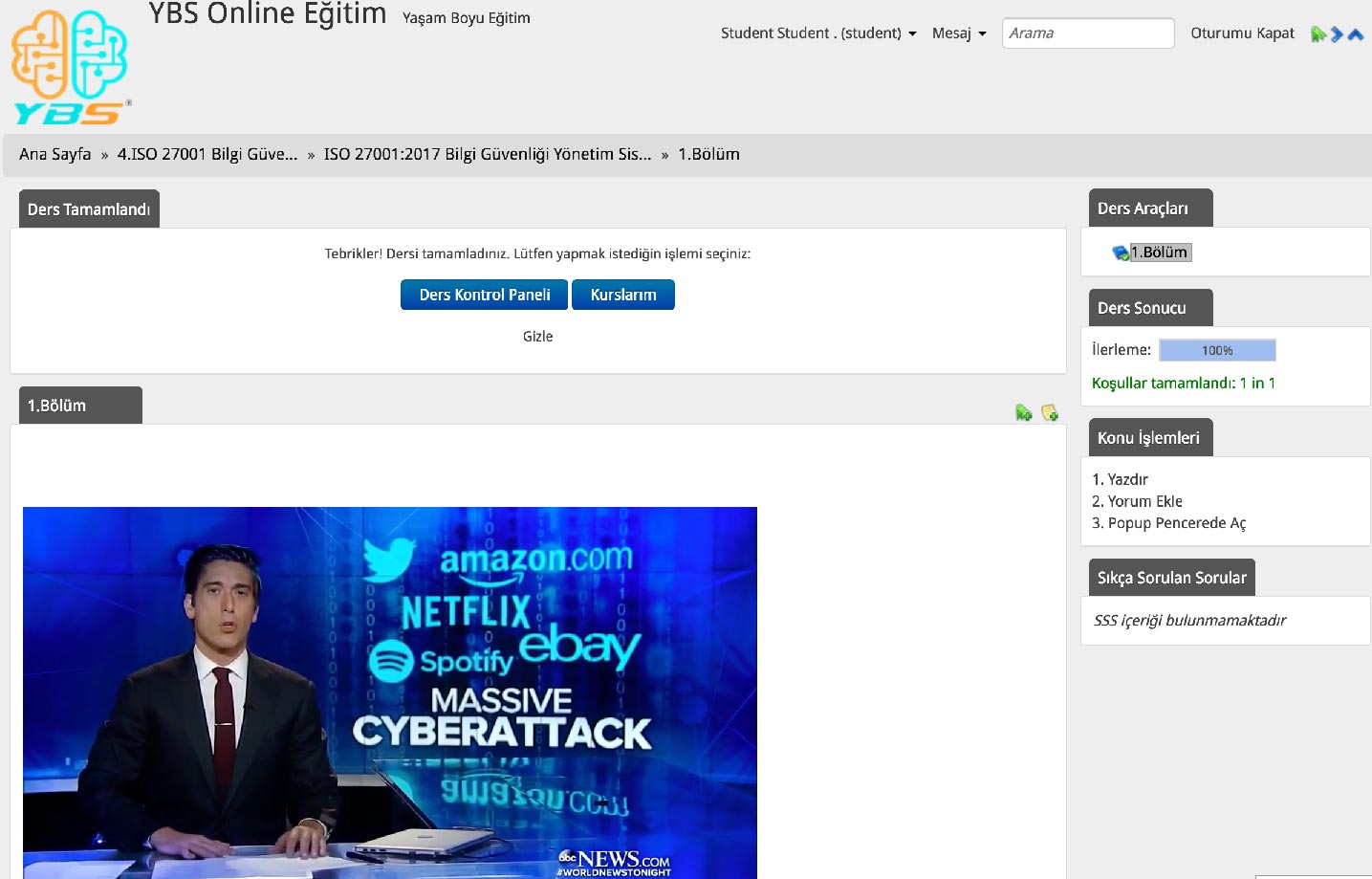Screen dimensions: 1372x879
Task: Click the Tebrikler! Dersi tamamladınız message
Action: click(537, 253)
